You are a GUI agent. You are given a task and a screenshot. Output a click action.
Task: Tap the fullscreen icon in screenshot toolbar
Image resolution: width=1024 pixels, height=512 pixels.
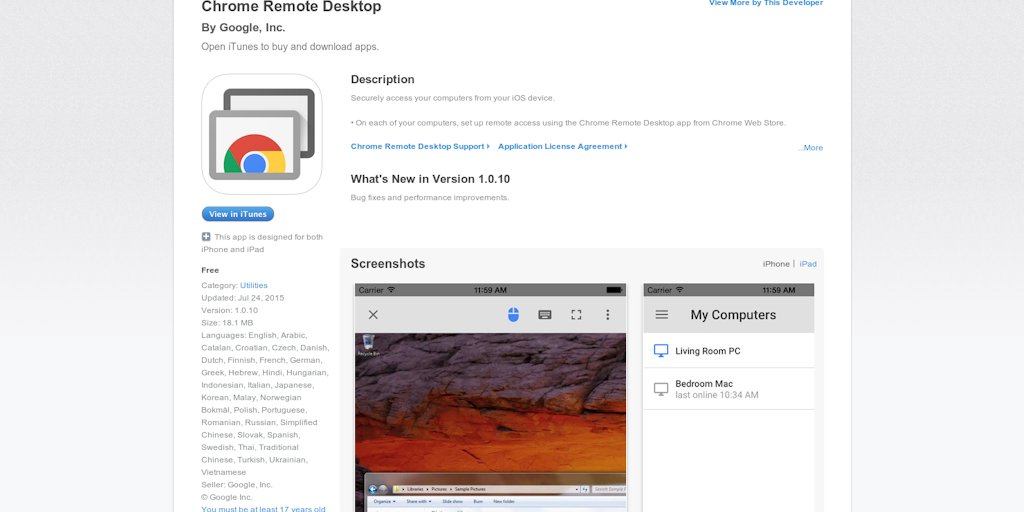576,315
